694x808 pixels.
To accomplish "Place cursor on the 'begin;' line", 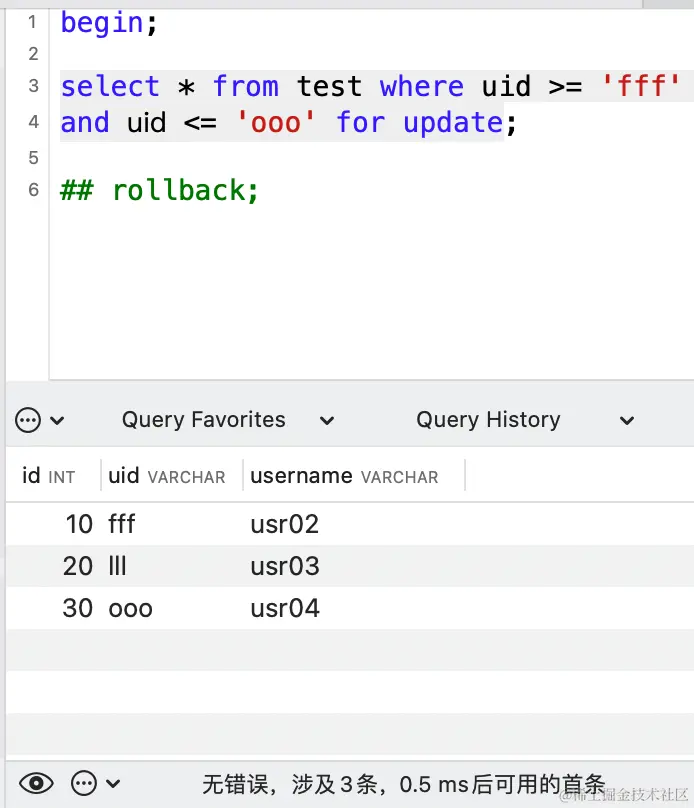I will (109, 23).
